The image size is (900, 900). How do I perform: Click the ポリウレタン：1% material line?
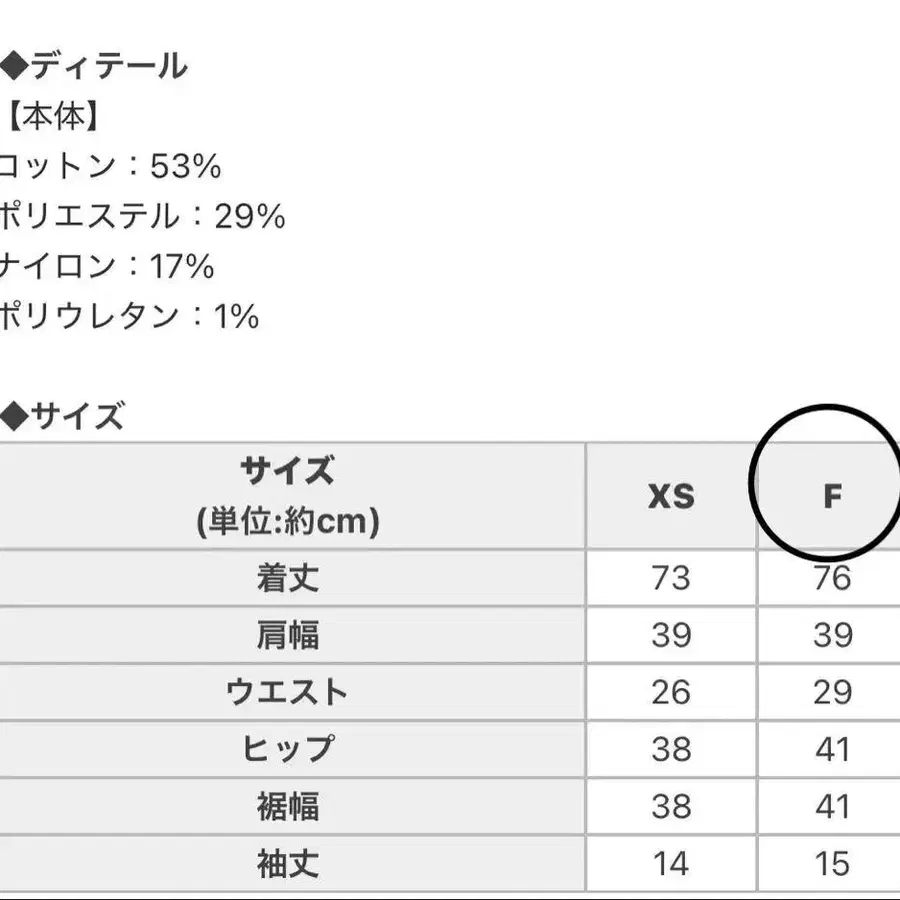(x=130, y=316)
